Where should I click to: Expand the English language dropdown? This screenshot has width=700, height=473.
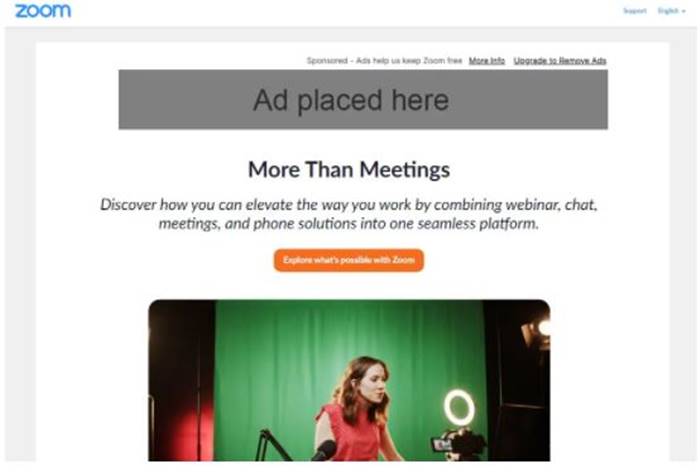[x=671, y=11]
